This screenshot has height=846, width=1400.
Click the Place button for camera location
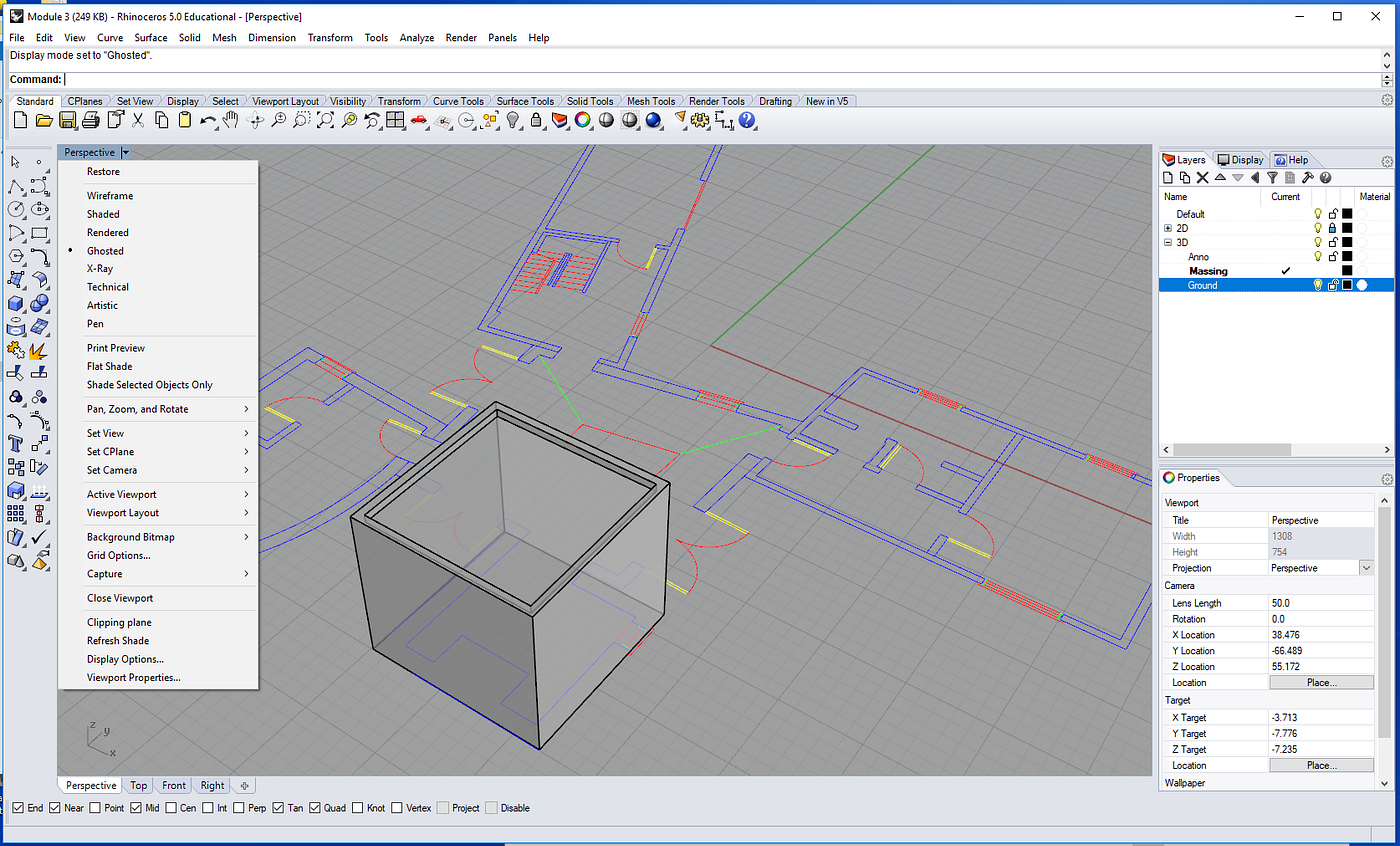tap(1321, 683)
